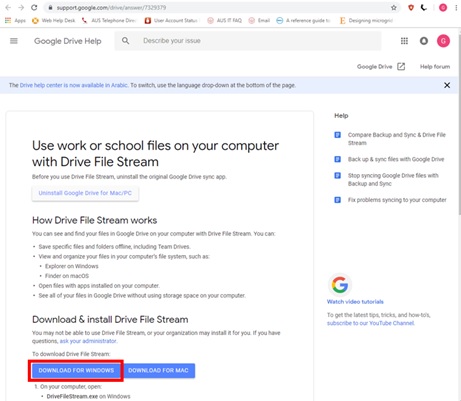Bookmark this page with the star icon
The image size is (461, 401).
pyautogui.click(x=394, y=8)
